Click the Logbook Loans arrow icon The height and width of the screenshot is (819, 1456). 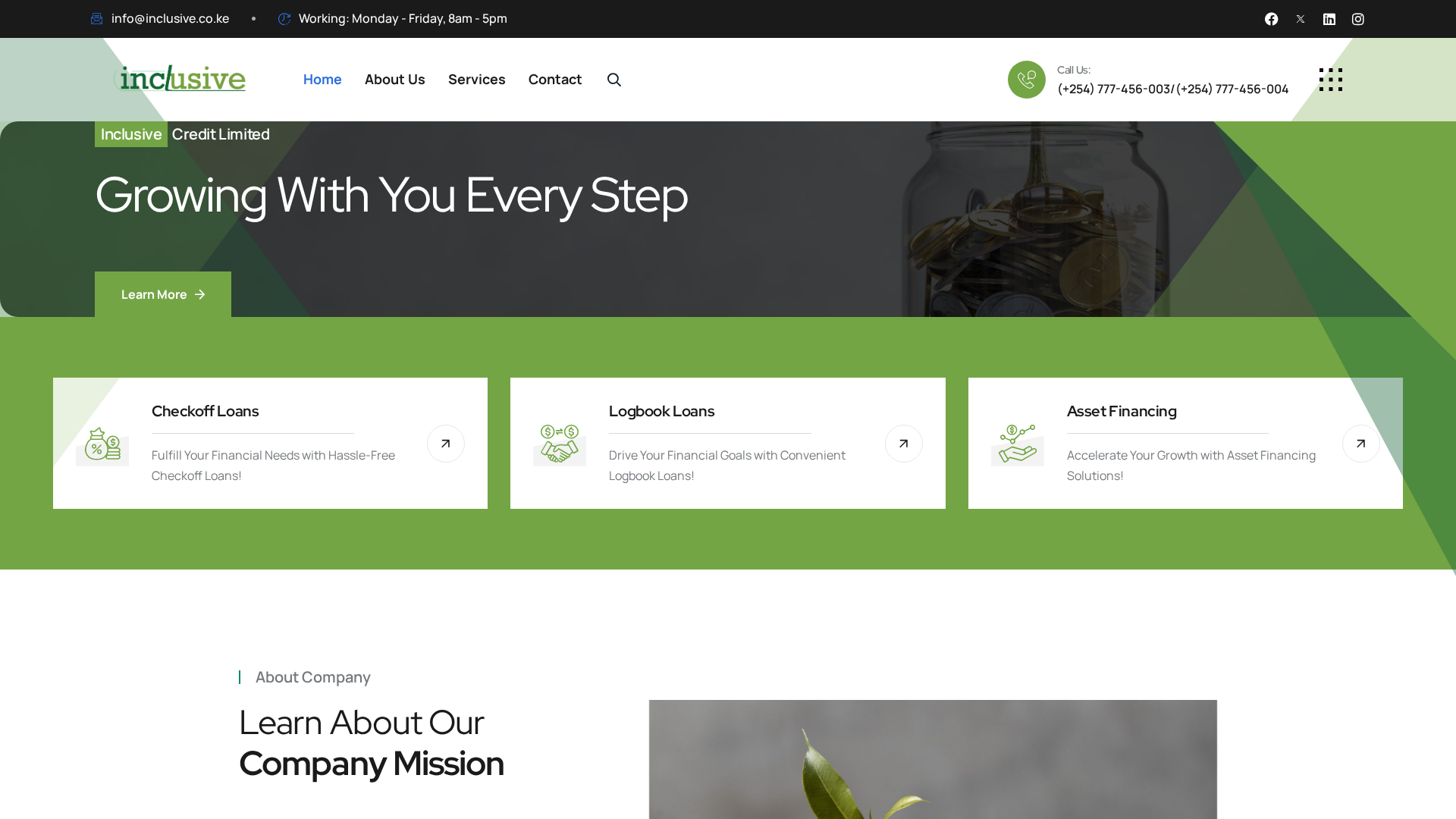[904, 444]
